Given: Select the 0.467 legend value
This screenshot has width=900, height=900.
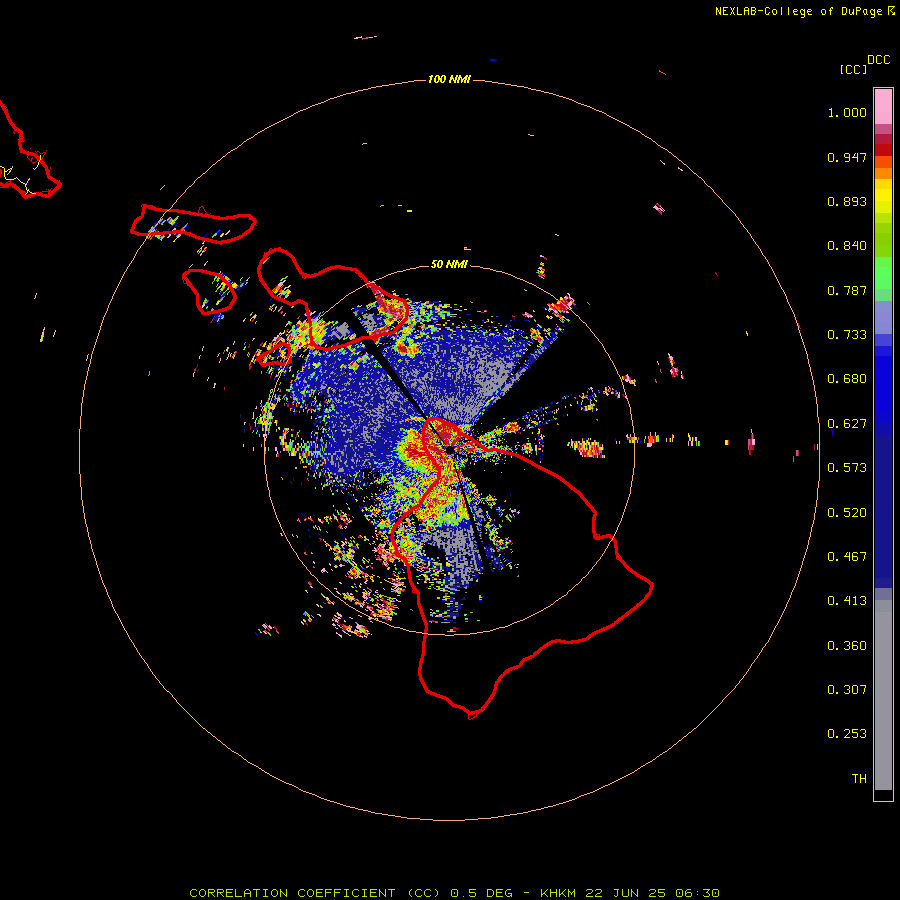Looking at the screenshot, I should pos(847,557).
